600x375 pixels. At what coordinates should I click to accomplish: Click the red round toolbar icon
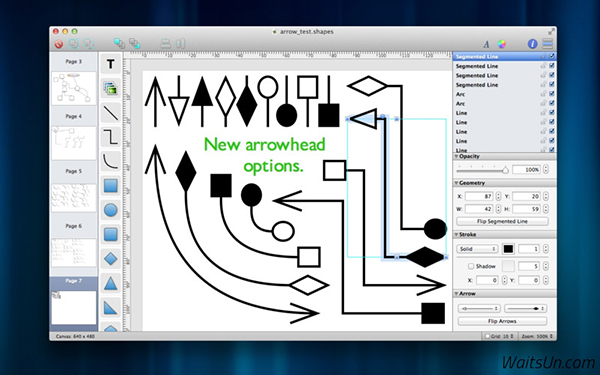59,44
